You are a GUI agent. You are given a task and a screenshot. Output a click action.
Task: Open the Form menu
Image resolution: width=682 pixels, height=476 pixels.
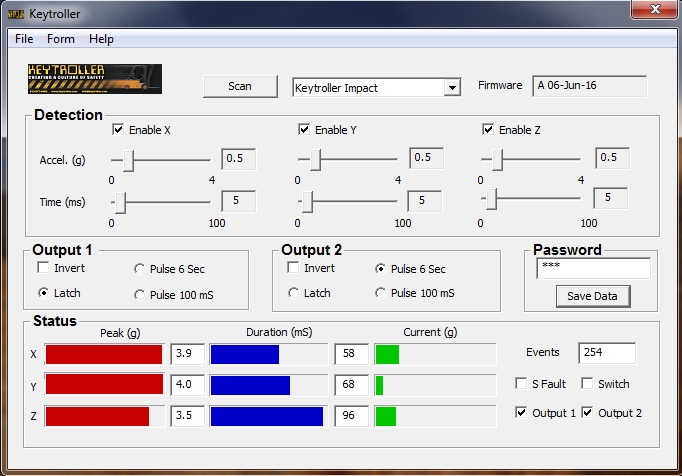coord(61,39)
